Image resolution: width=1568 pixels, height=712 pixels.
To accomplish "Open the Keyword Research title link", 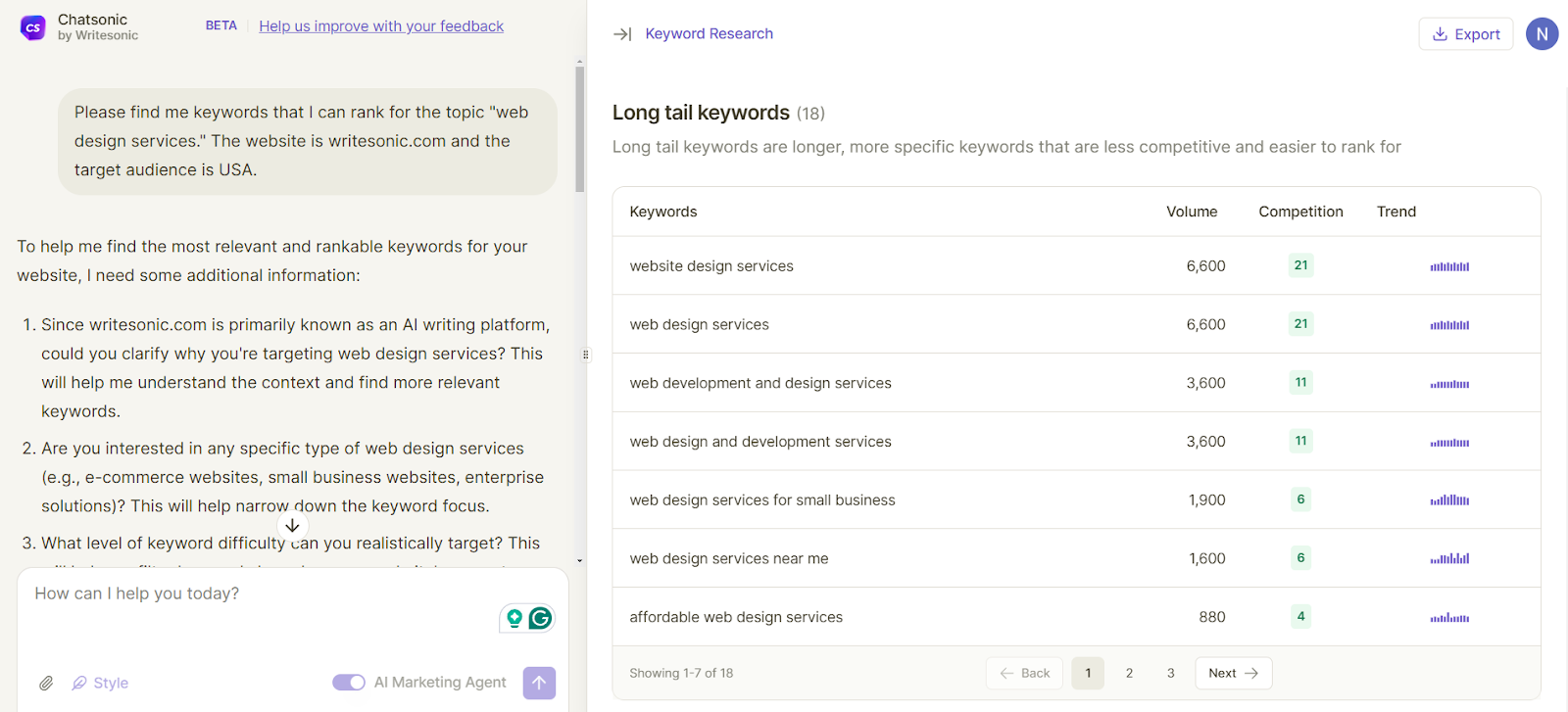I will [709, 34].
